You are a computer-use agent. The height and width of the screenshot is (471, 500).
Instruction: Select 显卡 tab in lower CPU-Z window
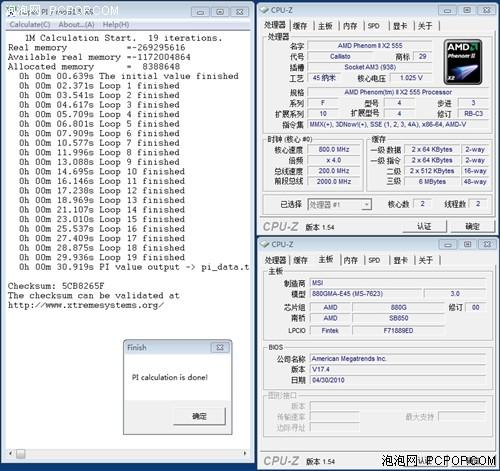tap(400, 260)
